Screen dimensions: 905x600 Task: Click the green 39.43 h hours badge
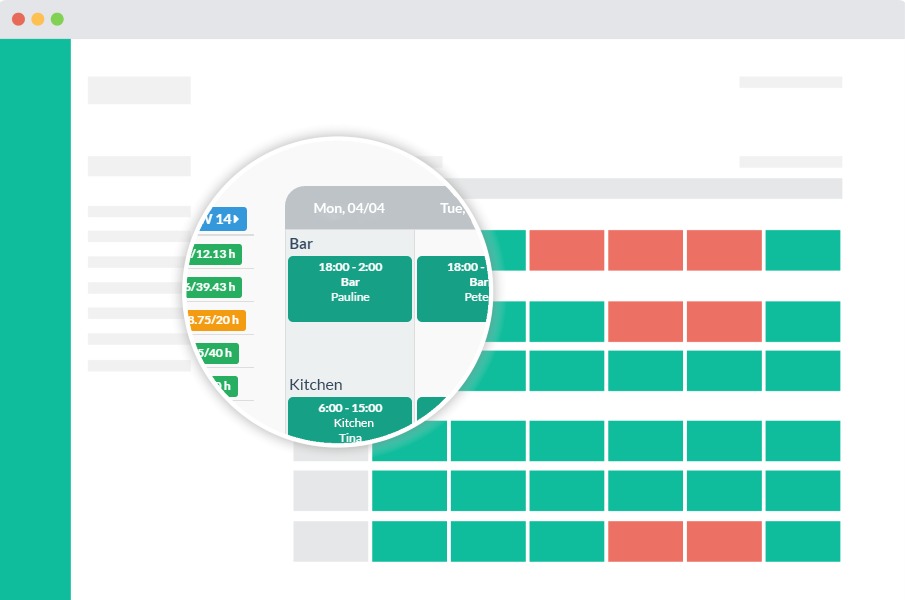tap(213, 287)
